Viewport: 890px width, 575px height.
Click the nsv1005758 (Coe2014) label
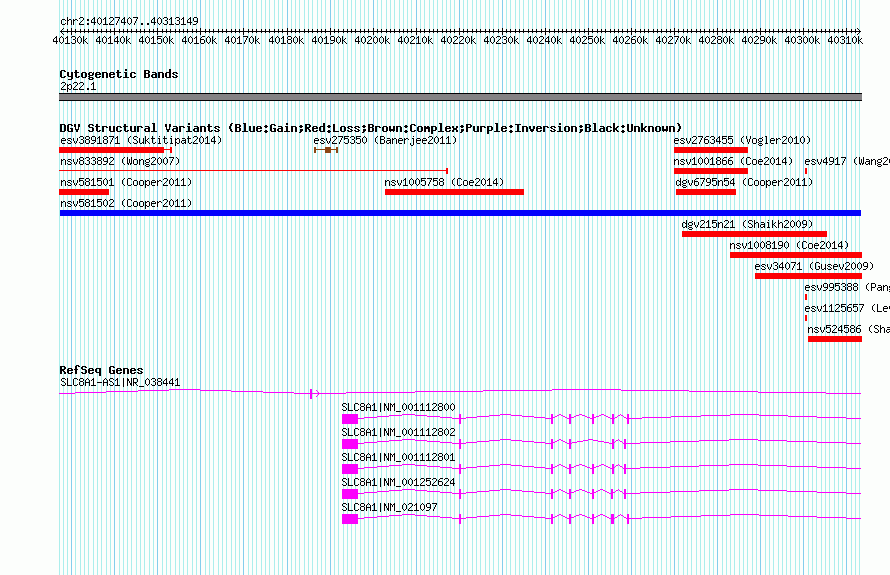(444, 182)
